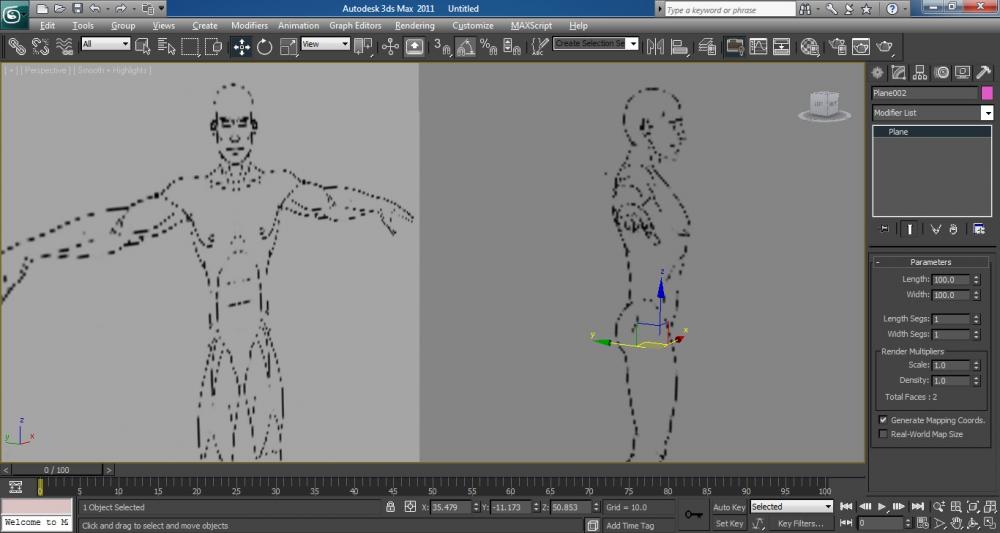Toggle the Auto Key button
Image resolution: width=1000 pixels, height=533 pixels.
[x=729, y=507]
